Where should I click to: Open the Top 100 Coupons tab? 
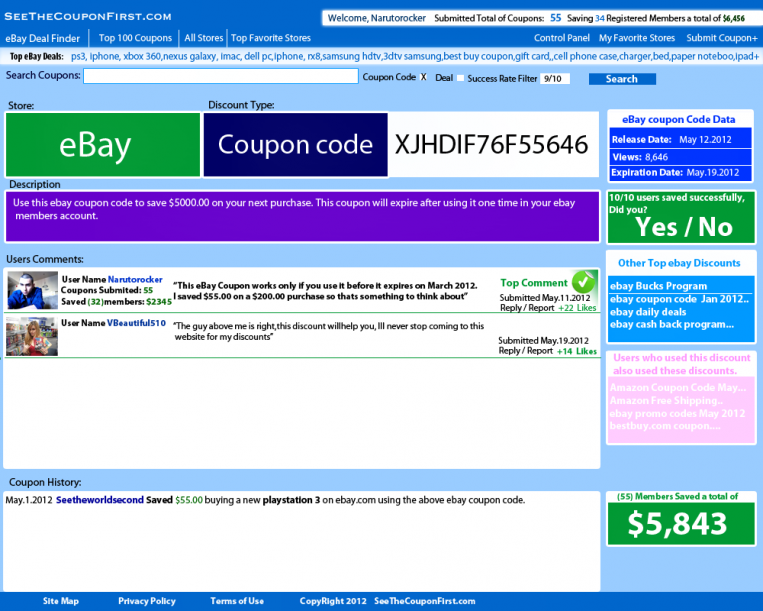pyautogui.click(x=135, y=38)
